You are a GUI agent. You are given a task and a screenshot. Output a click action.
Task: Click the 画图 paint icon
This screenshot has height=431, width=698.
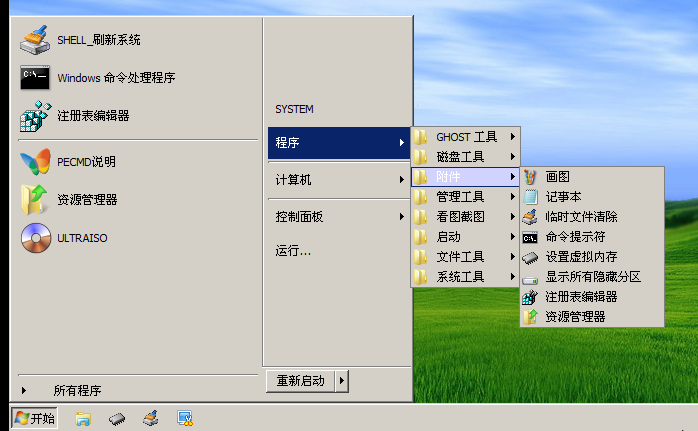pos(530,177)
